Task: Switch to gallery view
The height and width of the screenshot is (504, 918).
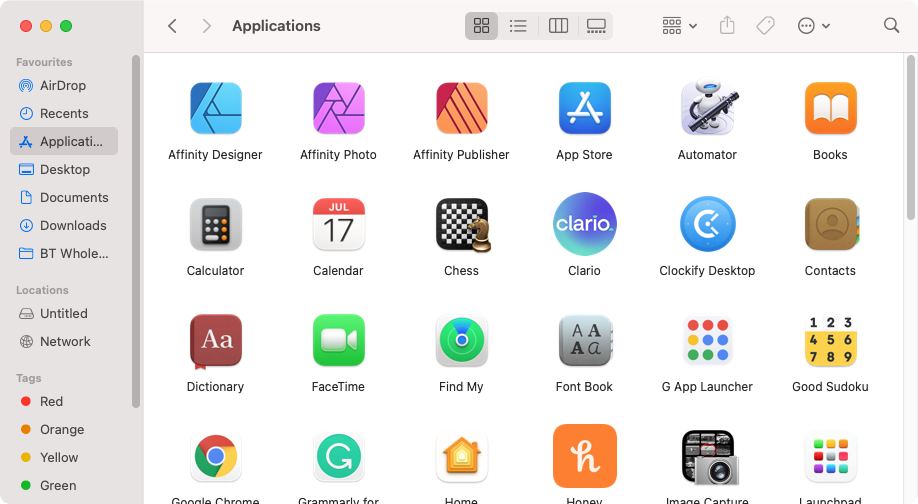Action: (596, 26)
